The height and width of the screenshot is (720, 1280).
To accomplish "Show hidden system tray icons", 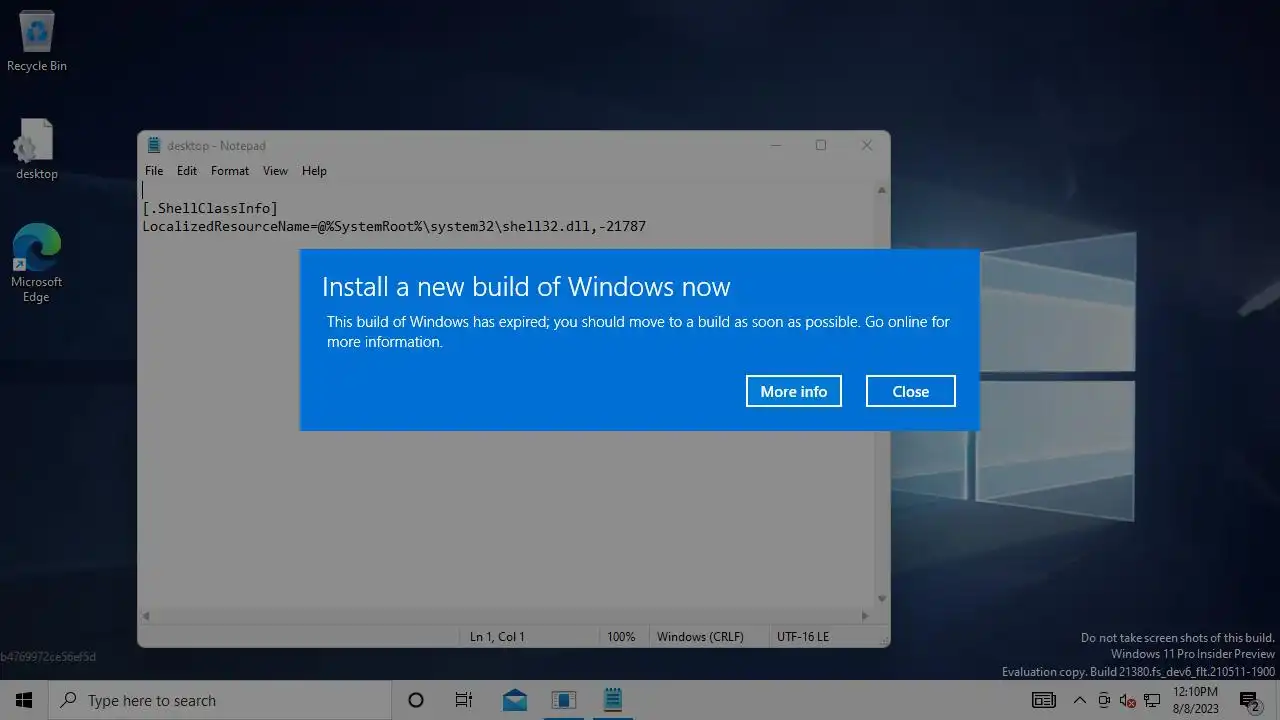I will [x=1080, y=700].
